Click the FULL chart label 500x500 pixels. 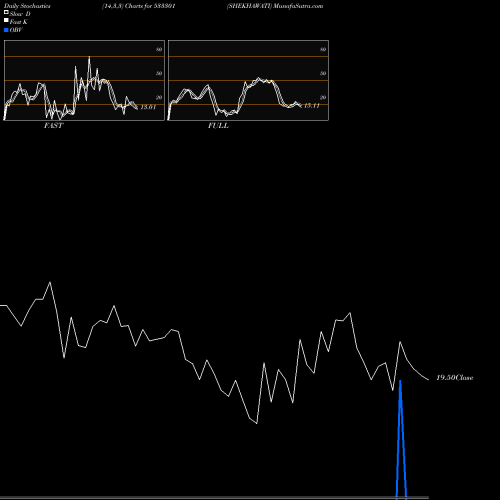point(218,125)
